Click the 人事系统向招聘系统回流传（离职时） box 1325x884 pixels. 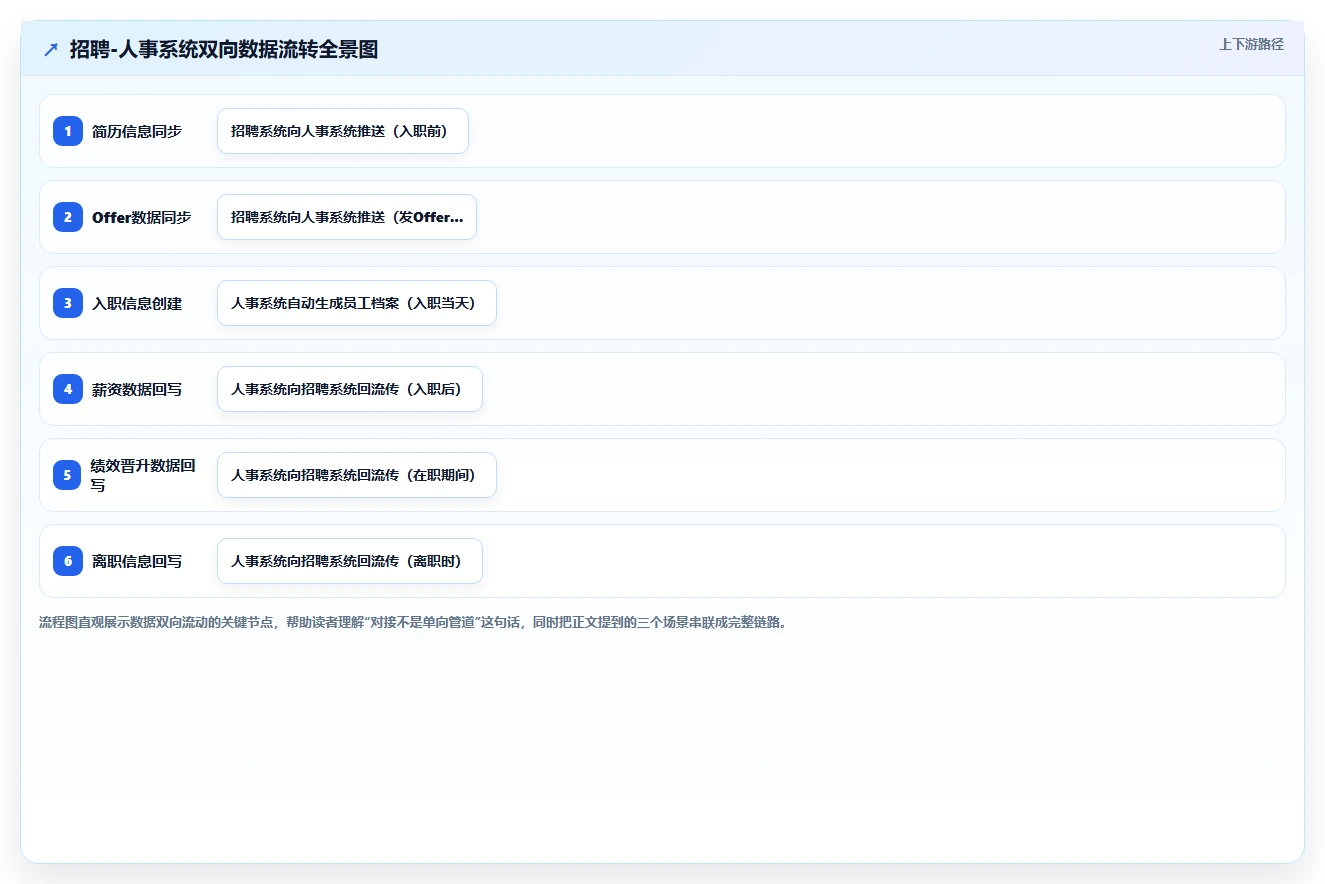[x=350, y=561]
